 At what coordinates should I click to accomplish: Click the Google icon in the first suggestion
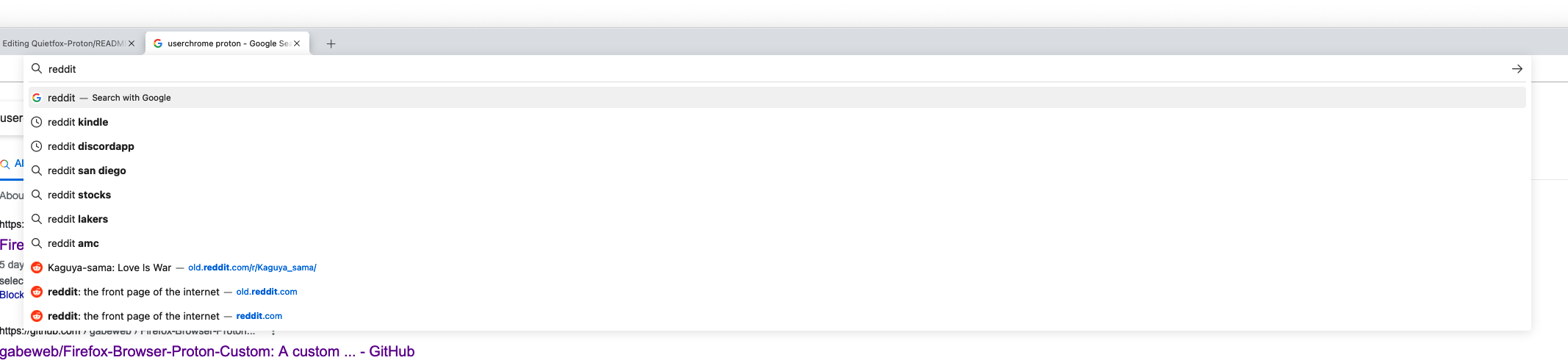click(x=36, y=98)
